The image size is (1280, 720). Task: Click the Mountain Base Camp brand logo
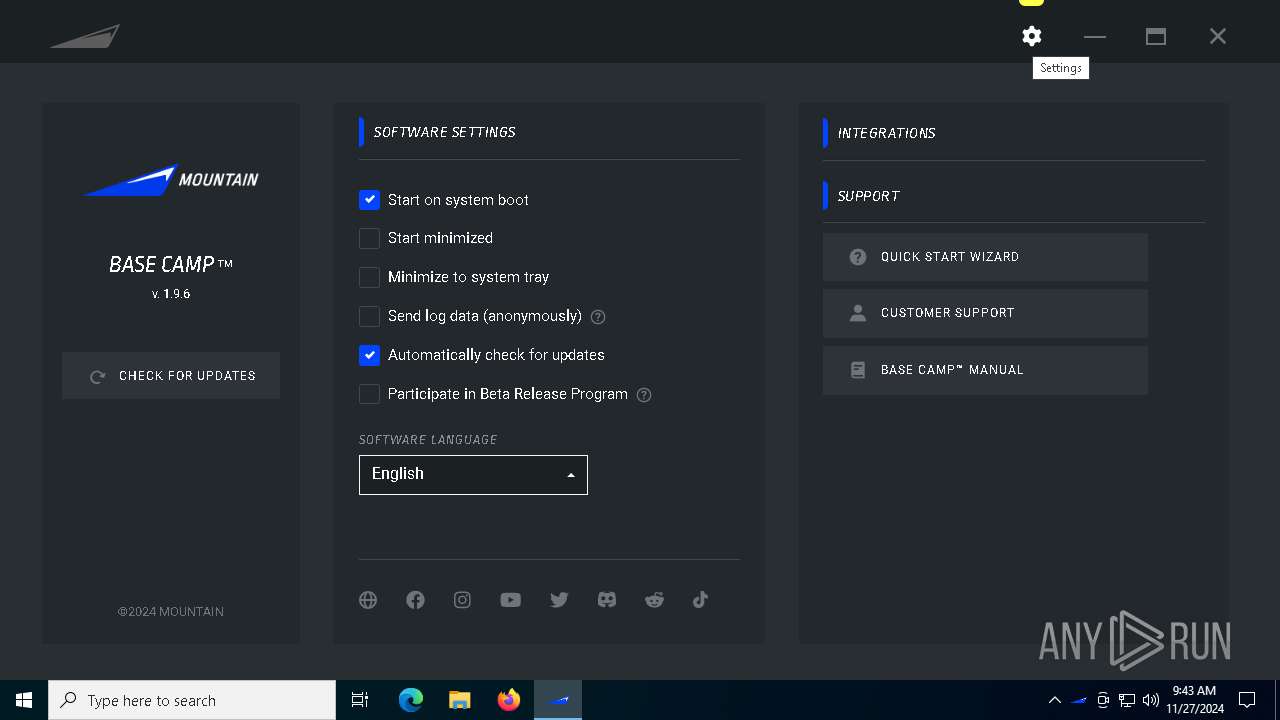coord(171,180)
